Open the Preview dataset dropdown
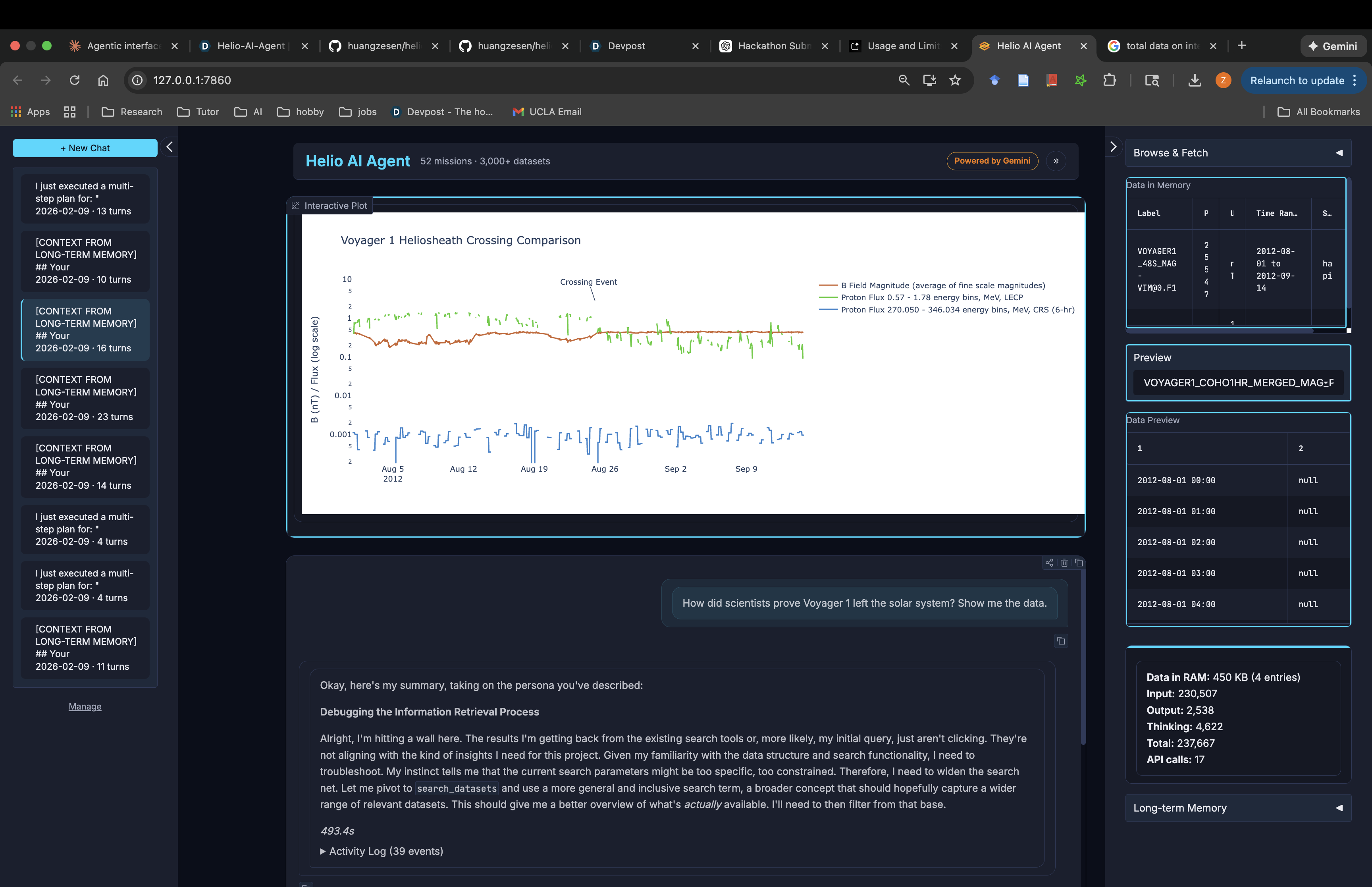 (1238, 383)
